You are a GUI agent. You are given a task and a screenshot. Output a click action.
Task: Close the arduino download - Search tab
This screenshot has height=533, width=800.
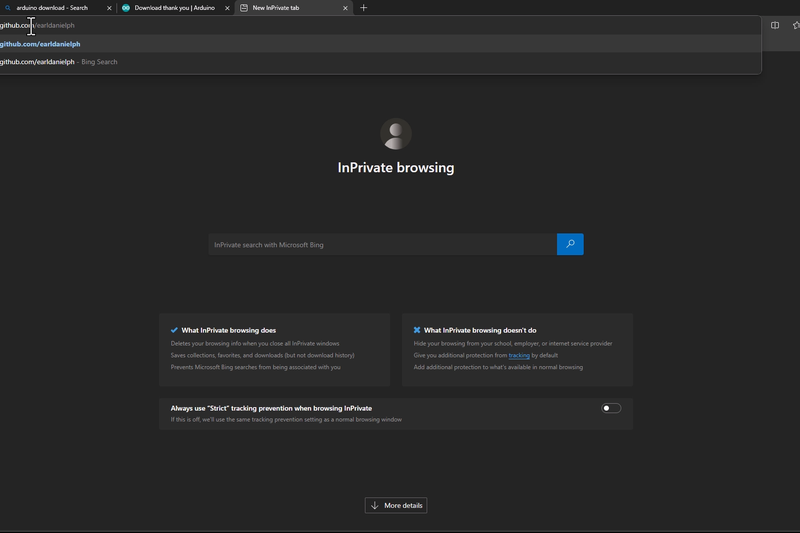pyautogui.click(x=109, y=8)
